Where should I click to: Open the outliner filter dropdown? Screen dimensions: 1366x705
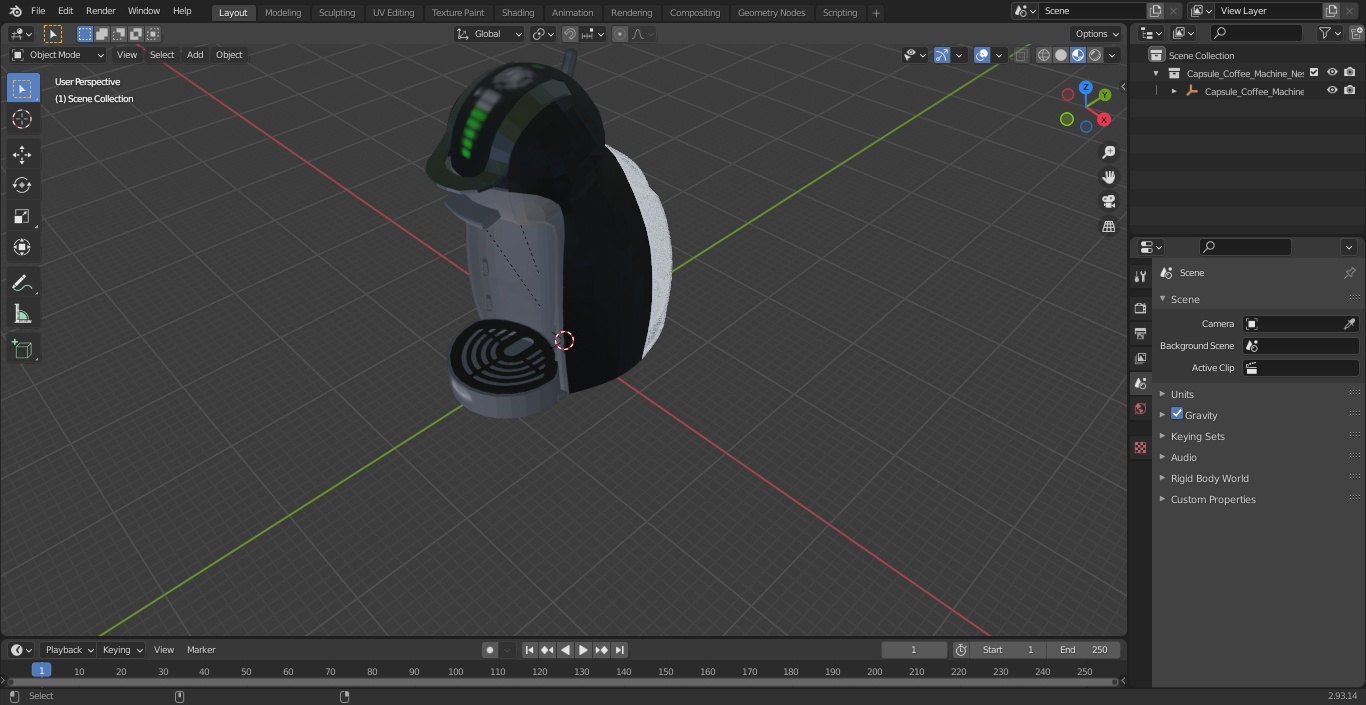(1329, 33)
